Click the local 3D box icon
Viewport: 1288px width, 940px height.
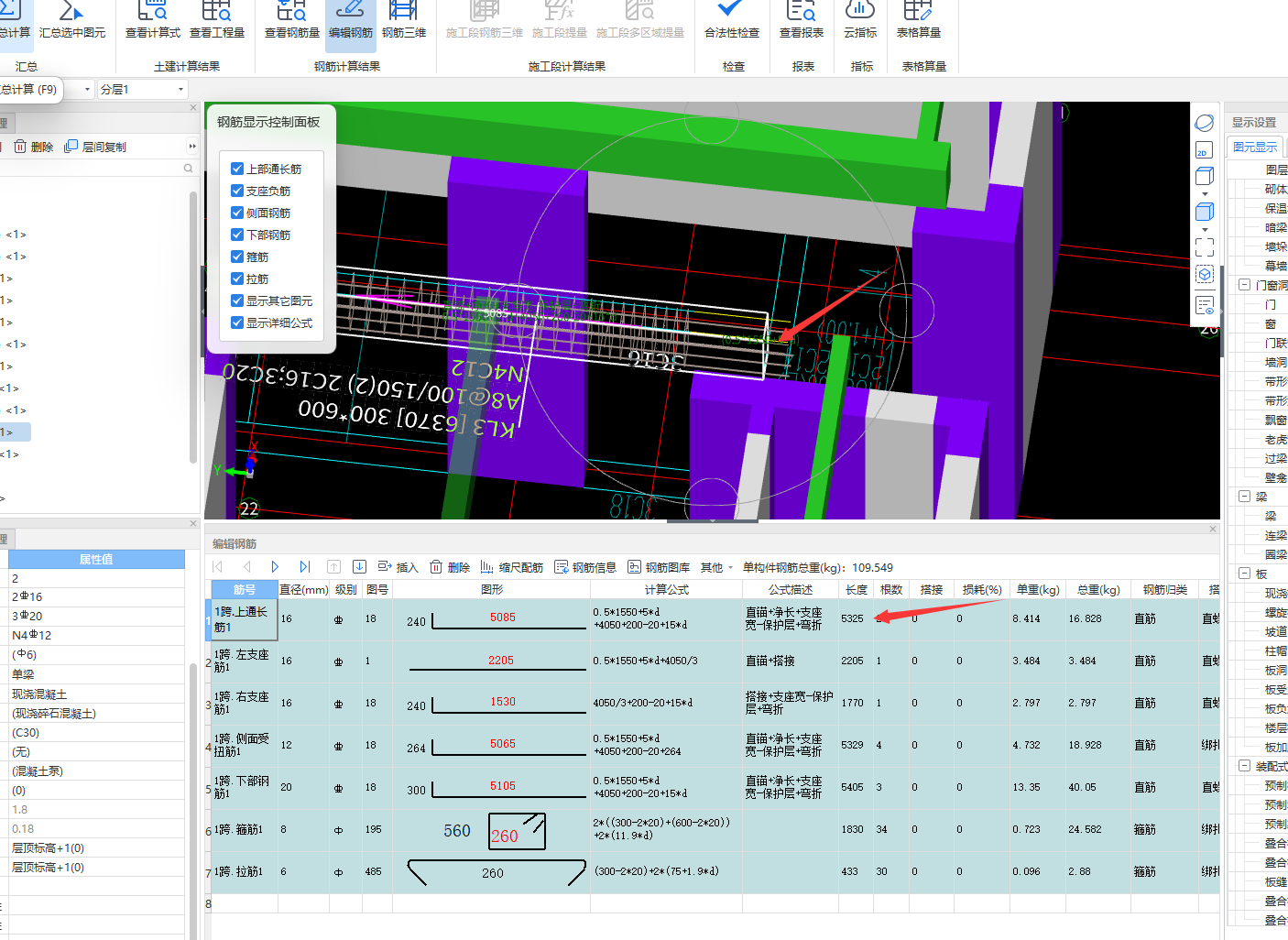tap(1205, 274)
